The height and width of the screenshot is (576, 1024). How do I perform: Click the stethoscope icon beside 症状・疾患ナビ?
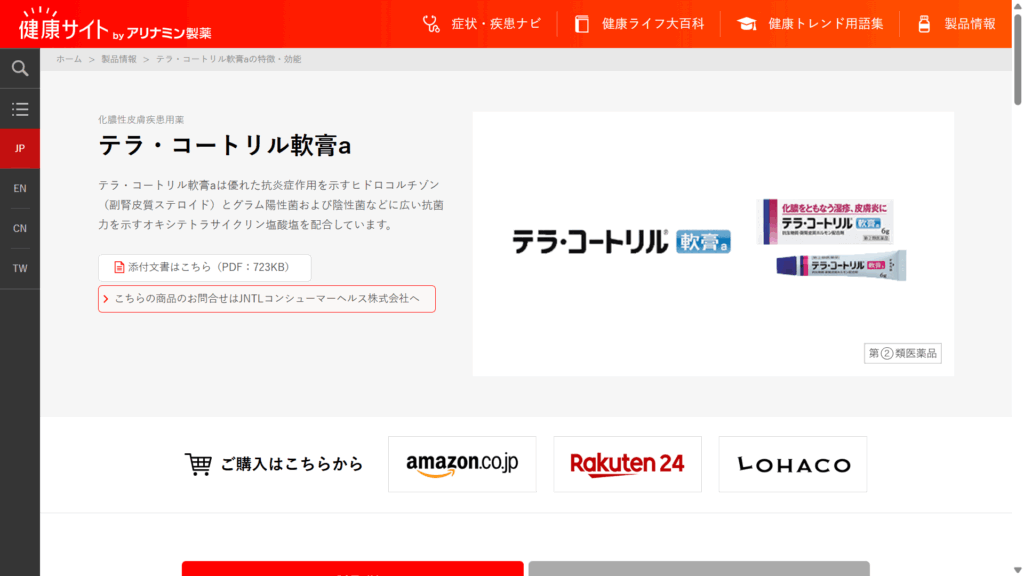coord(431,24)
